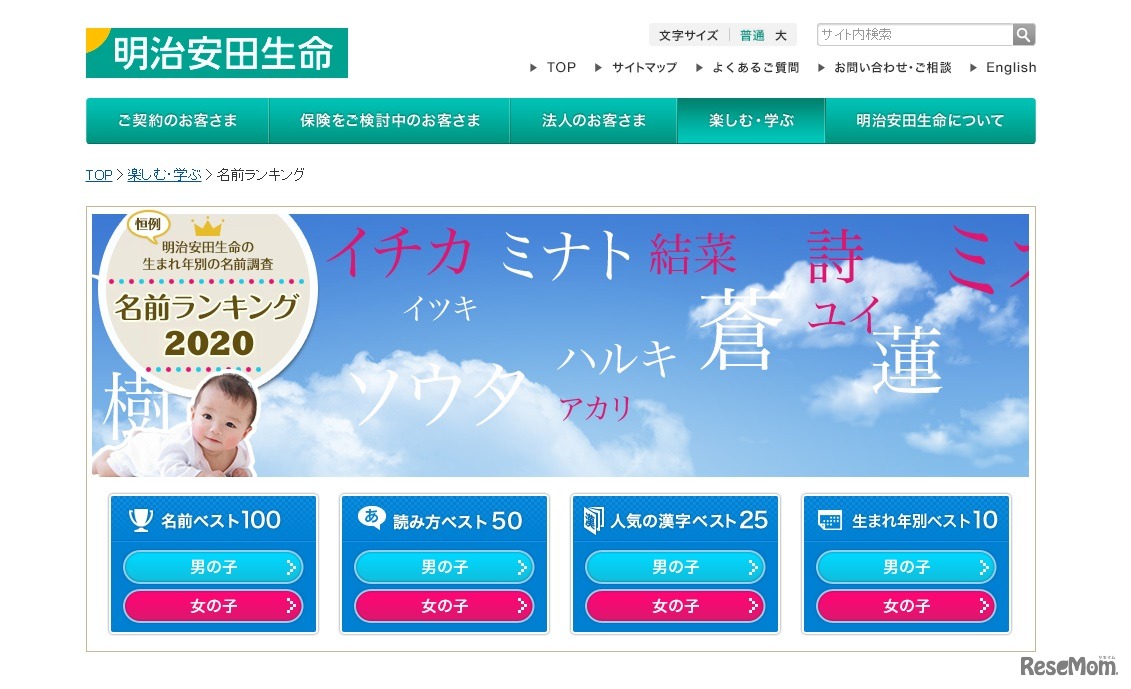
Task: Open 男の子 under 人気の漢字ベスト25
Action: tap(674, 567)
